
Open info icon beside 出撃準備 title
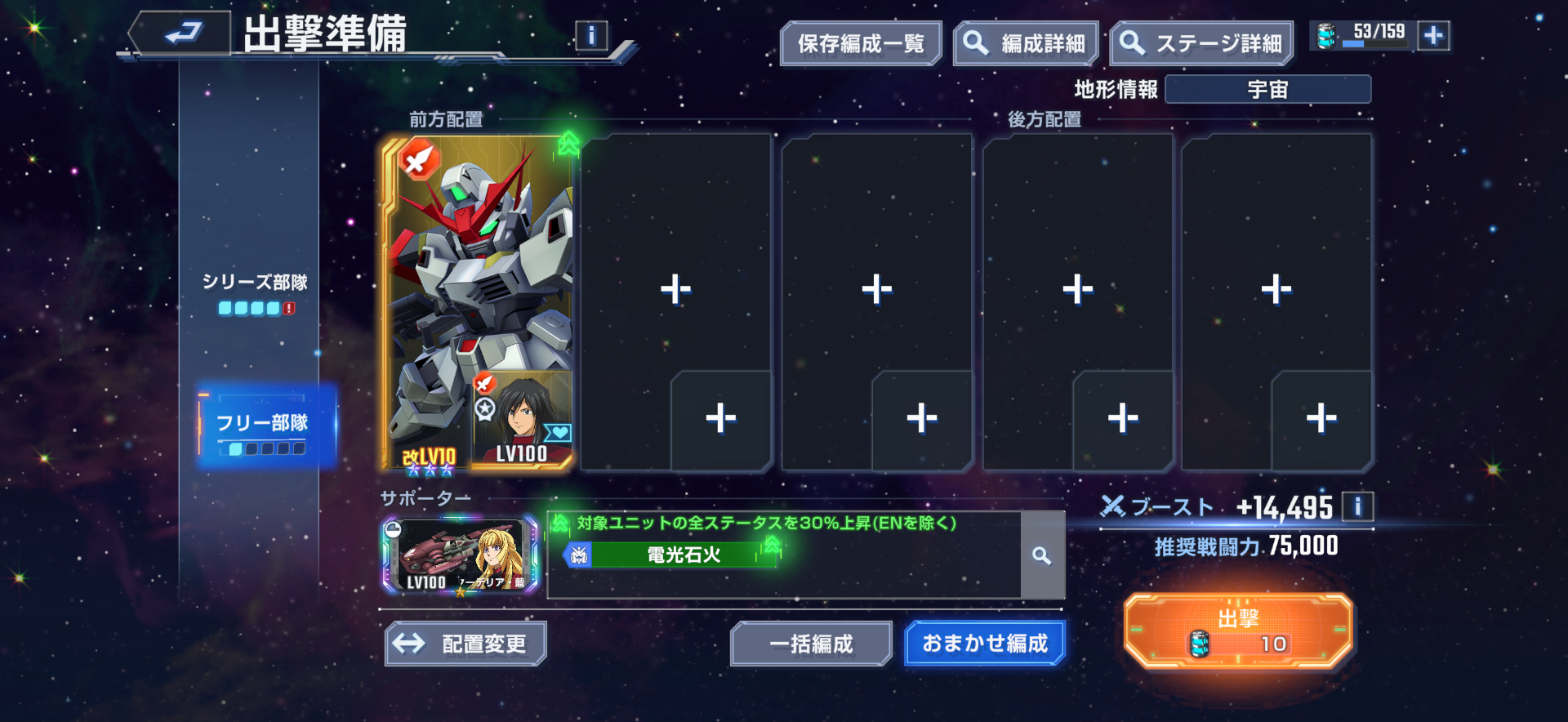coord(591,35)
